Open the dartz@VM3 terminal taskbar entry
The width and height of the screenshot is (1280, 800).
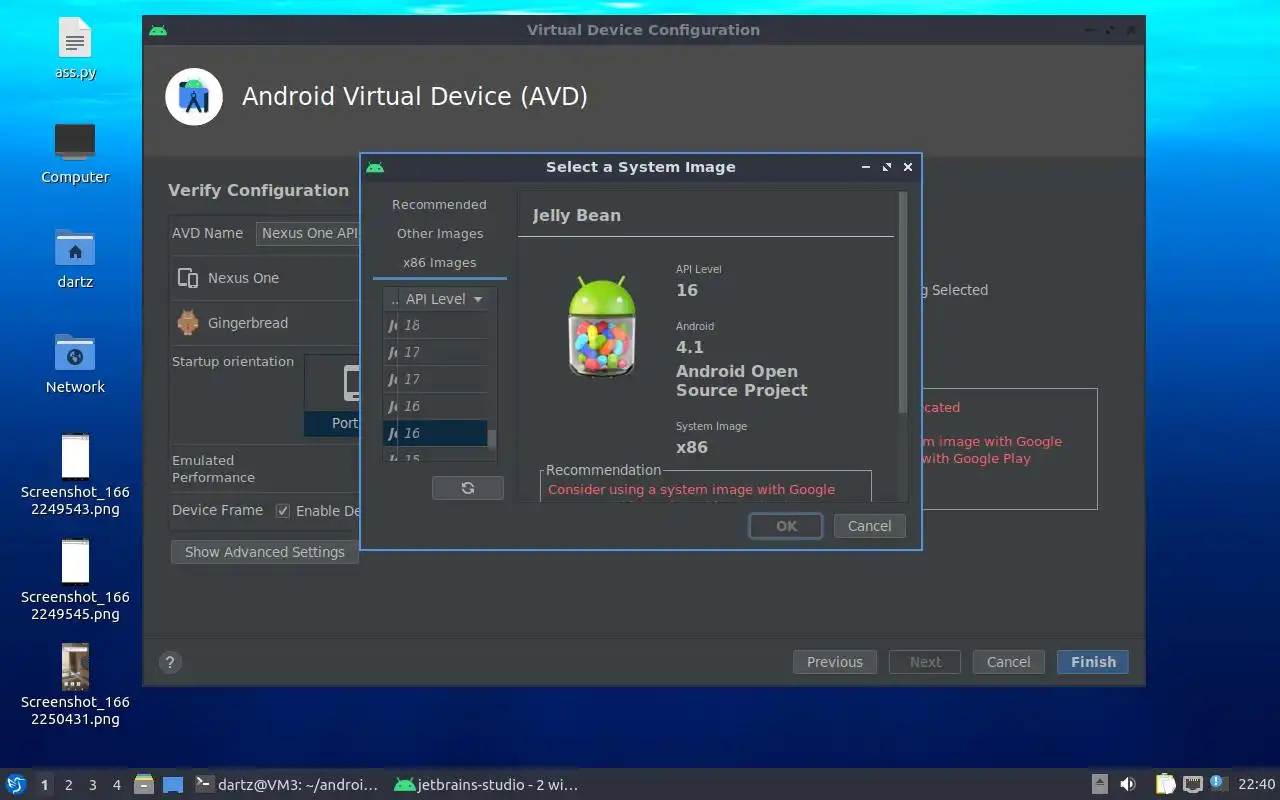[287, 785]
